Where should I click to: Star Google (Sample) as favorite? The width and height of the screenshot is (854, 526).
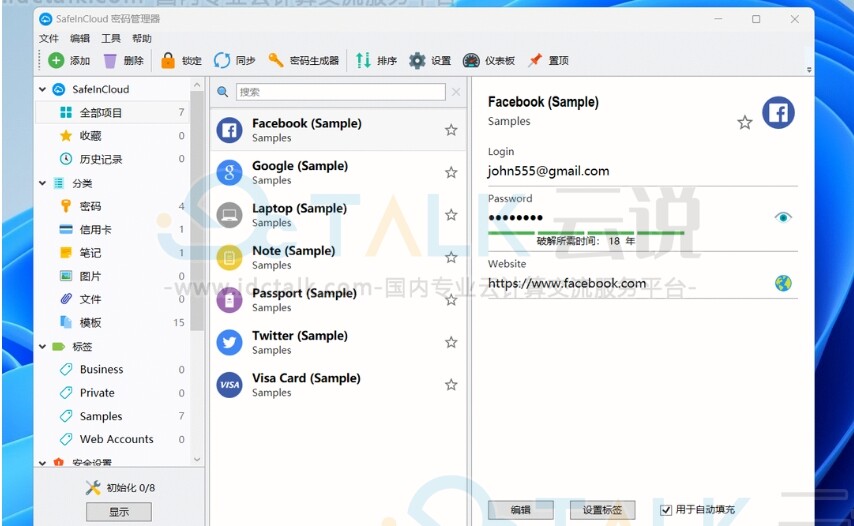pyautogui.click(x=451, y=172)
